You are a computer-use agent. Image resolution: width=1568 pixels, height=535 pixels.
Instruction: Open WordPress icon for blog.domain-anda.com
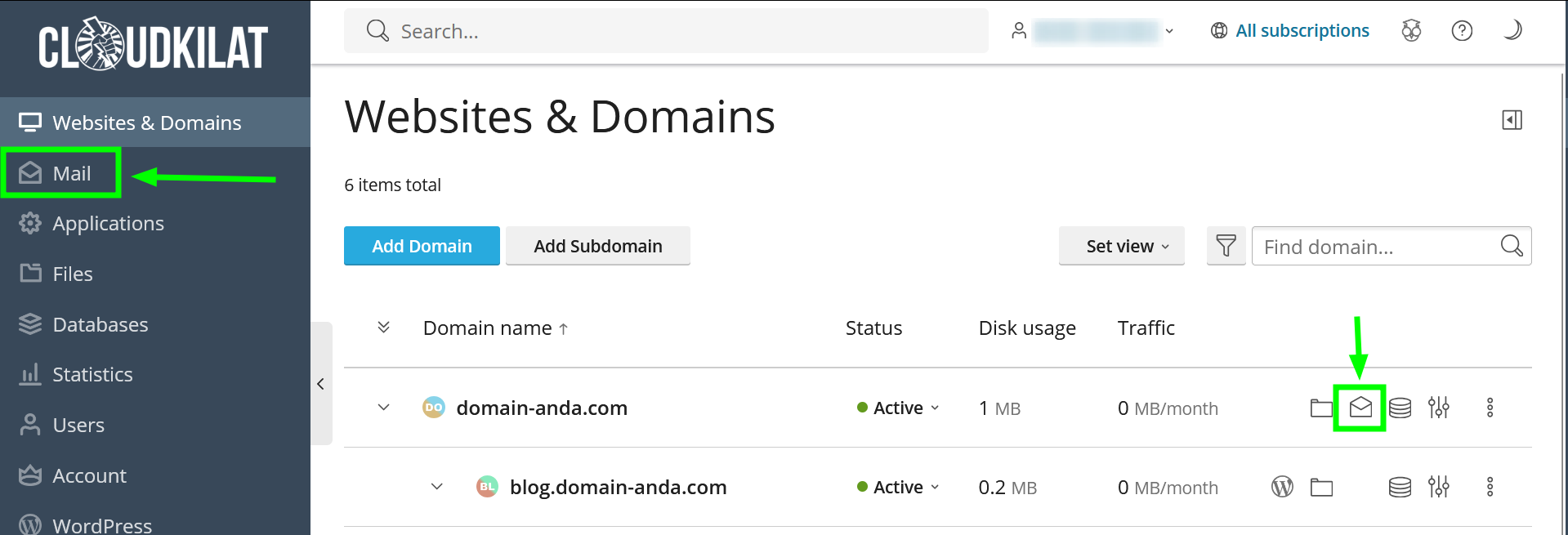1282,487
